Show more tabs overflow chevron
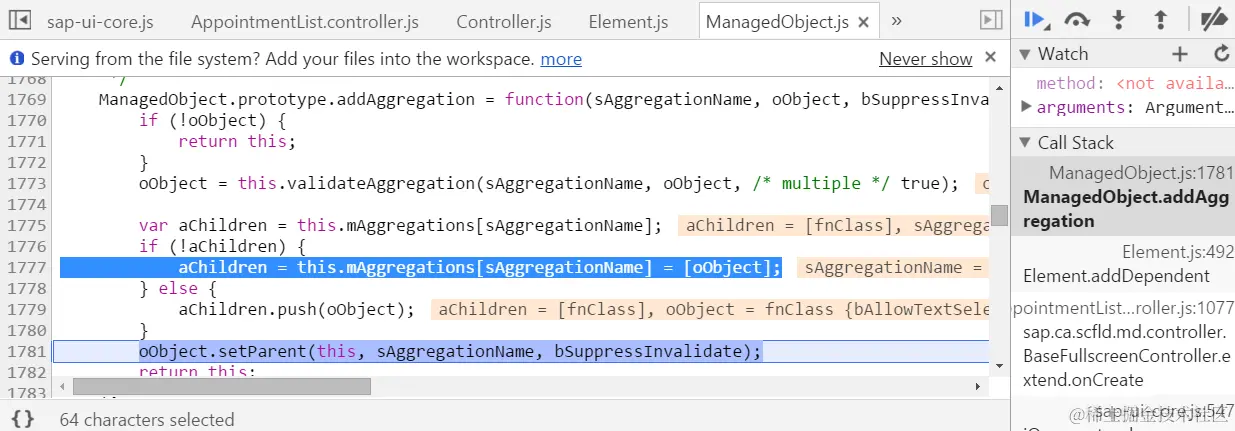The width and height of the screenshot is (1235, 431). tap(896, 20)
